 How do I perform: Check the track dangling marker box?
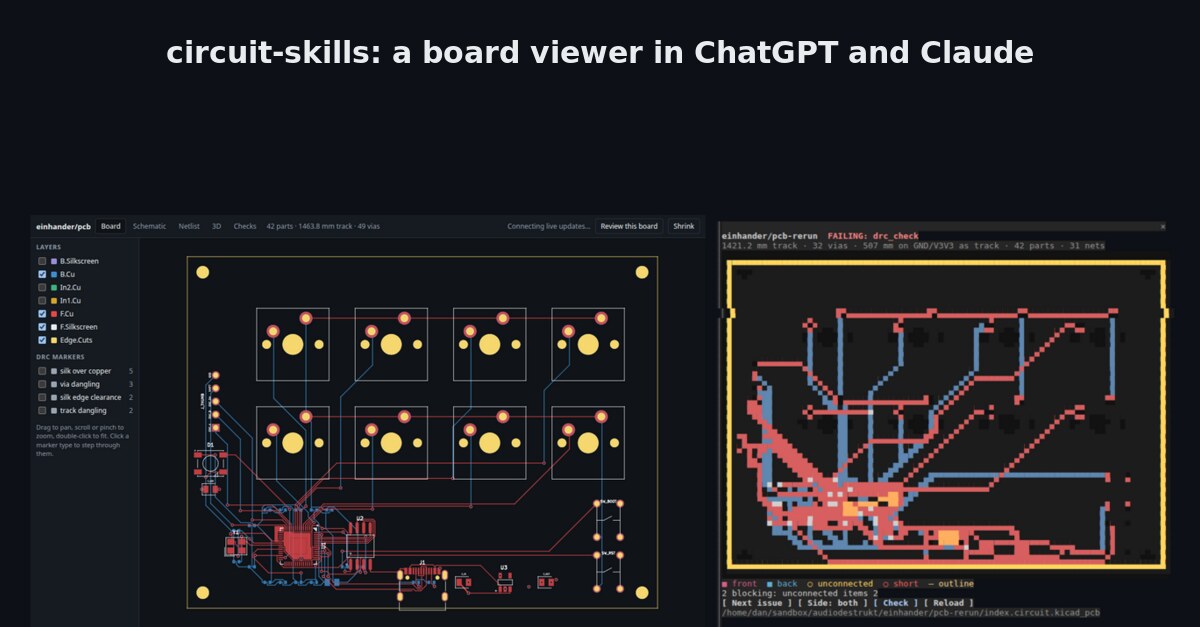(x=42, y=410)
